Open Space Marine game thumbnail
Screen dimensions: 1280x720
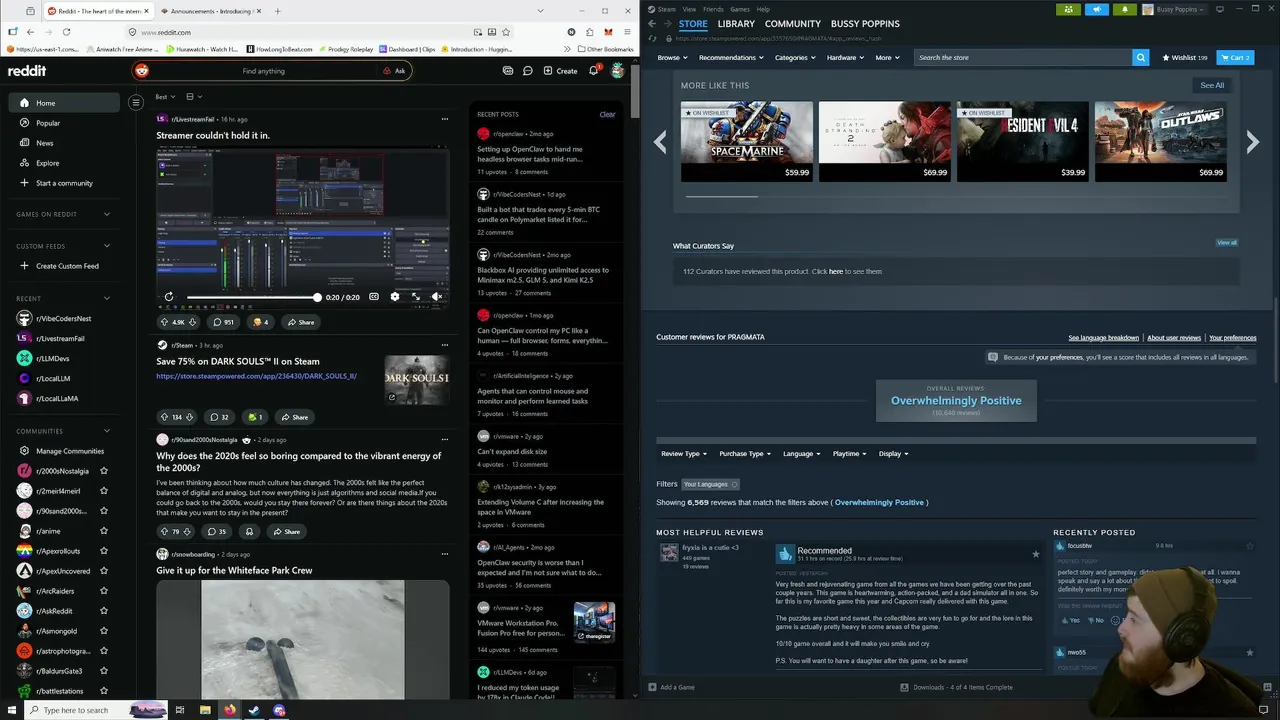point(747,142)
